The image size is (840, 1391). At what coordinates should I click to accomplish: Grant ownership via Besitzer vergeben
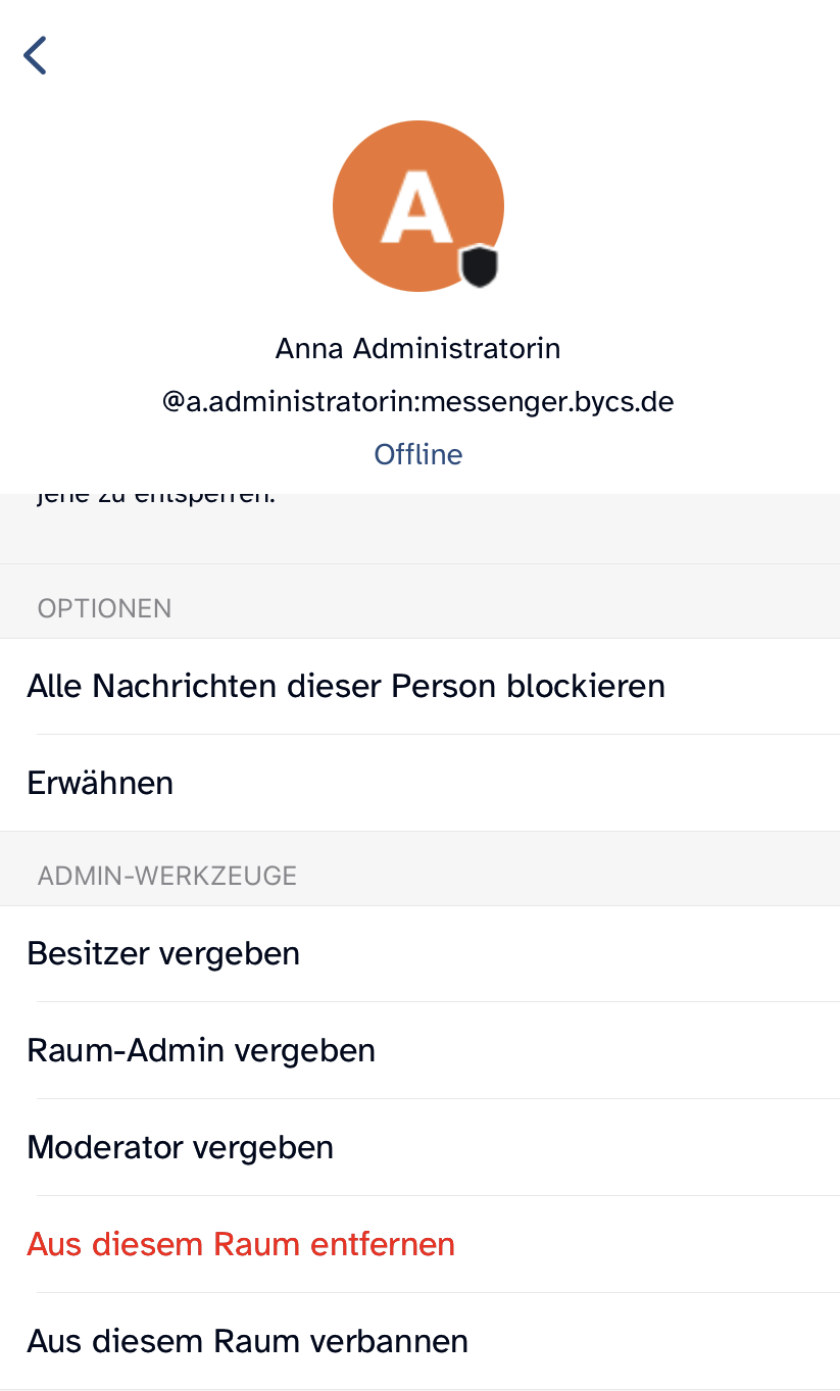(163, 953)
